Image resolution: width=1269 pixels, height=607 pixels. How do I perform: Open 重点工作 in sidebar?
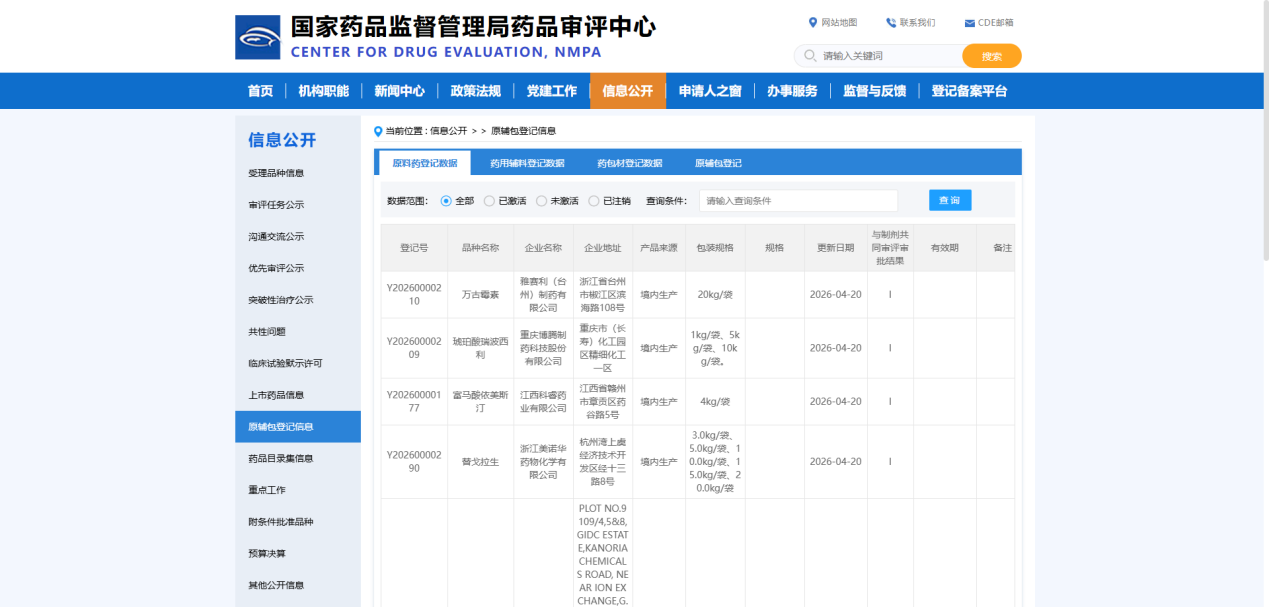298,490
